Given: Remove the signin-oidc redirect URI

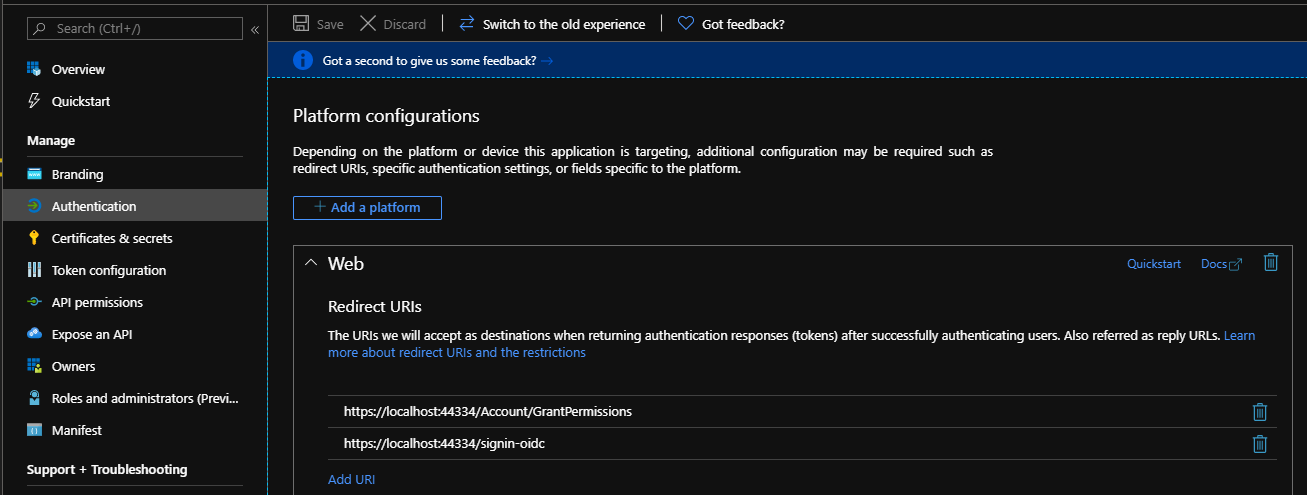Looking at the screenshot, I should pos(1260,444).
